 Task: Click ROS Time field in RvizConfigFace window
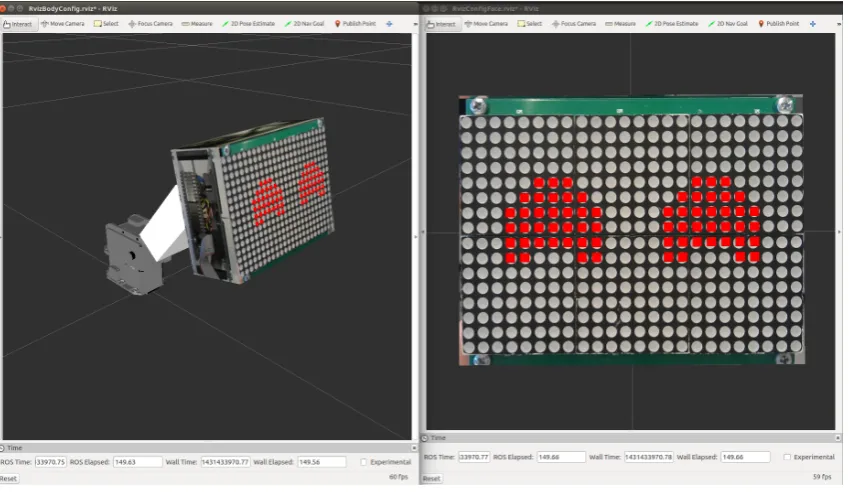(x=474, y=457)
